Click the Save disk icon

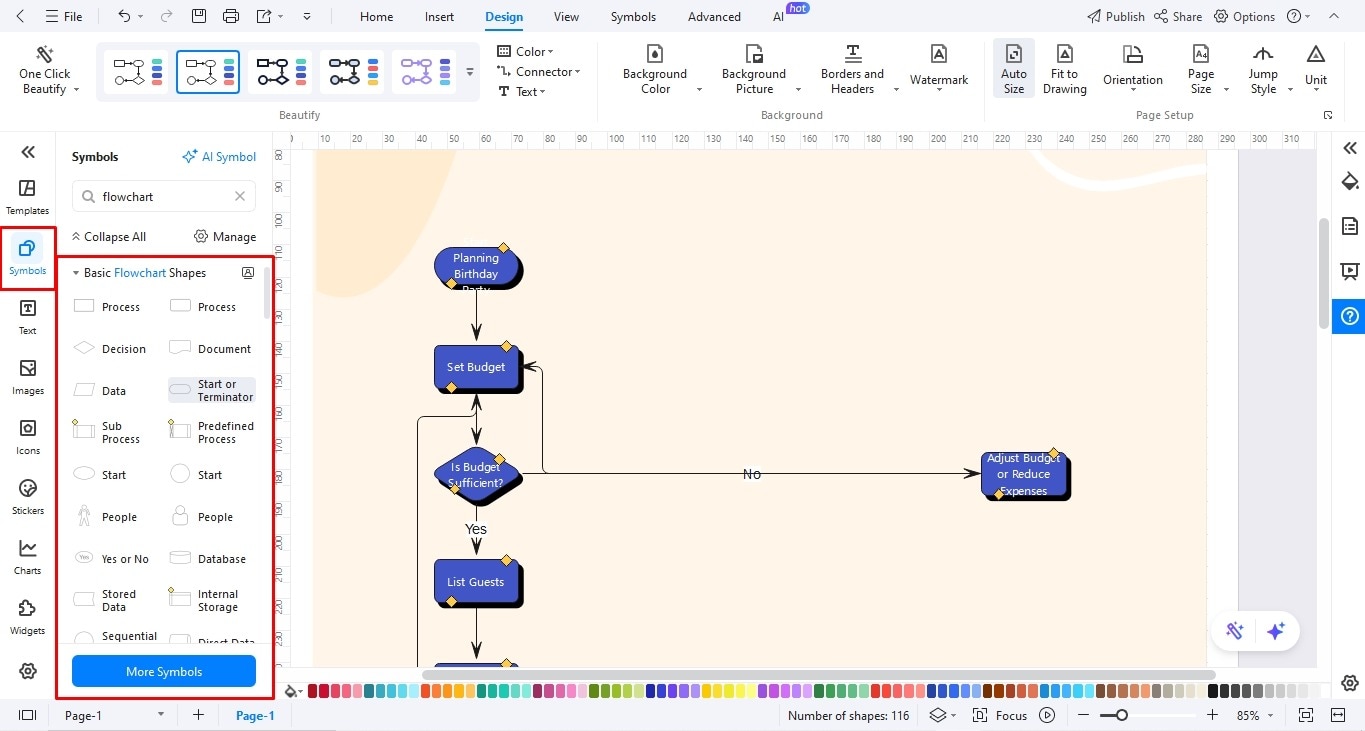click(199, 16)
